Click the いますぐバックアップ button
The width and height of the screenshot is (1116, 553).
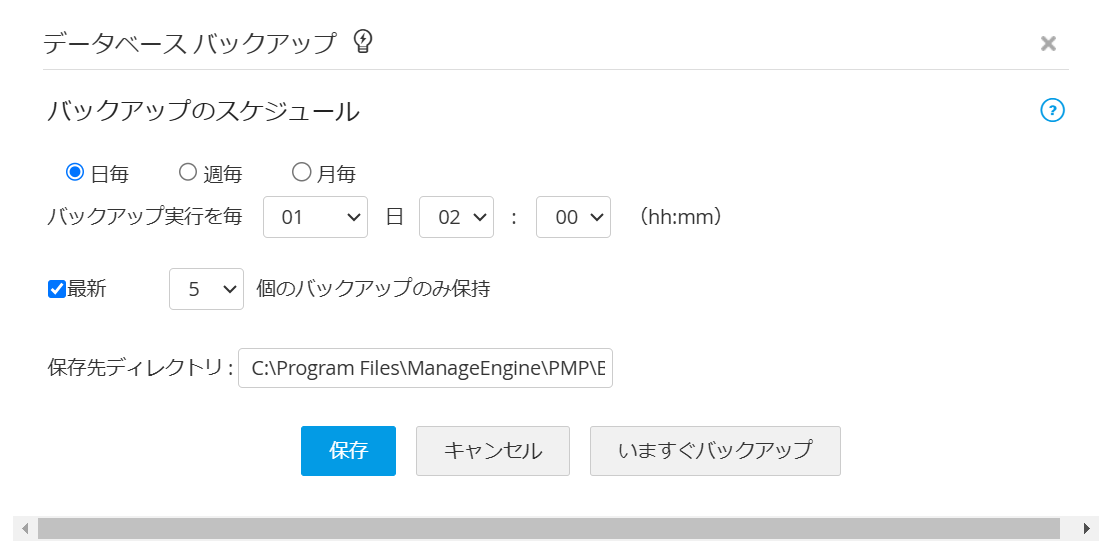(715, 451)
